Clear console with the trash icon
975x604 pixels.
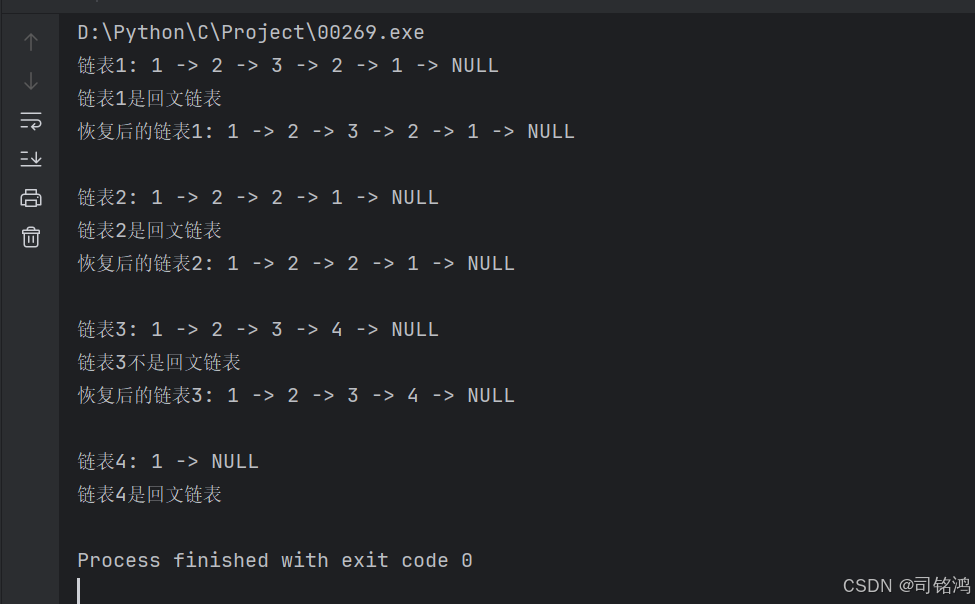(30, 237)
